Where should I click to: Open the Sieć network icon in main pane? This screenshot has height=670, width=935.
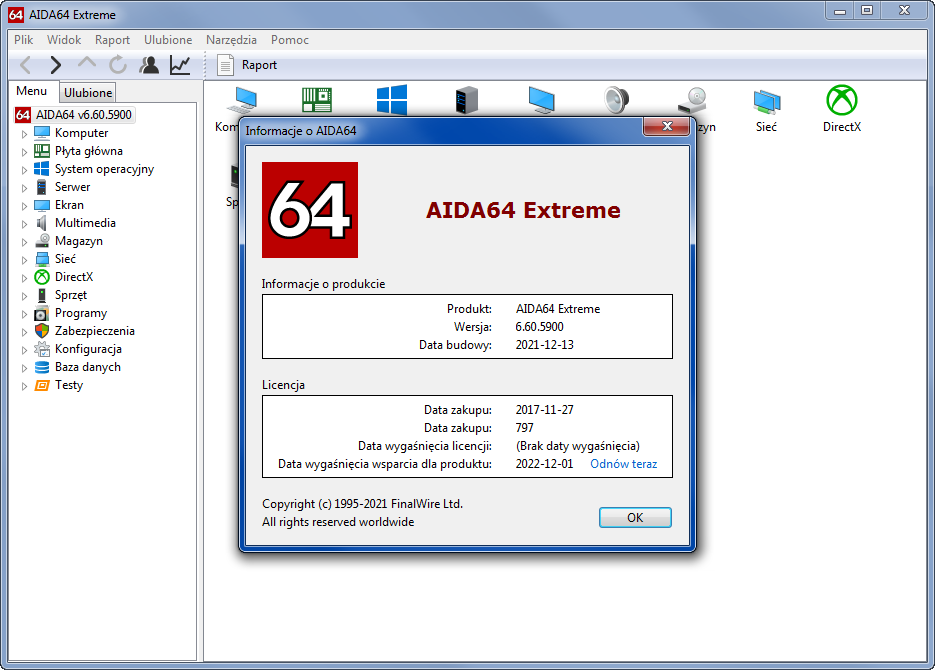(766, 109)
